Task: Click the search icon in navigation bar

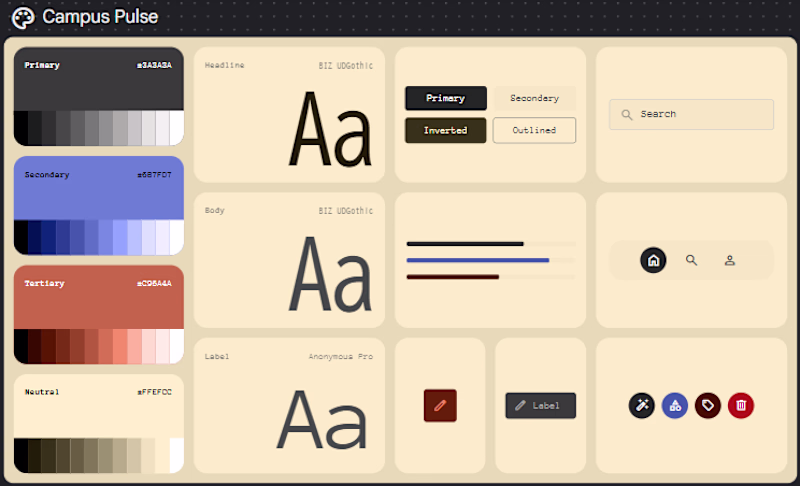Action: [x=691, y=260]
